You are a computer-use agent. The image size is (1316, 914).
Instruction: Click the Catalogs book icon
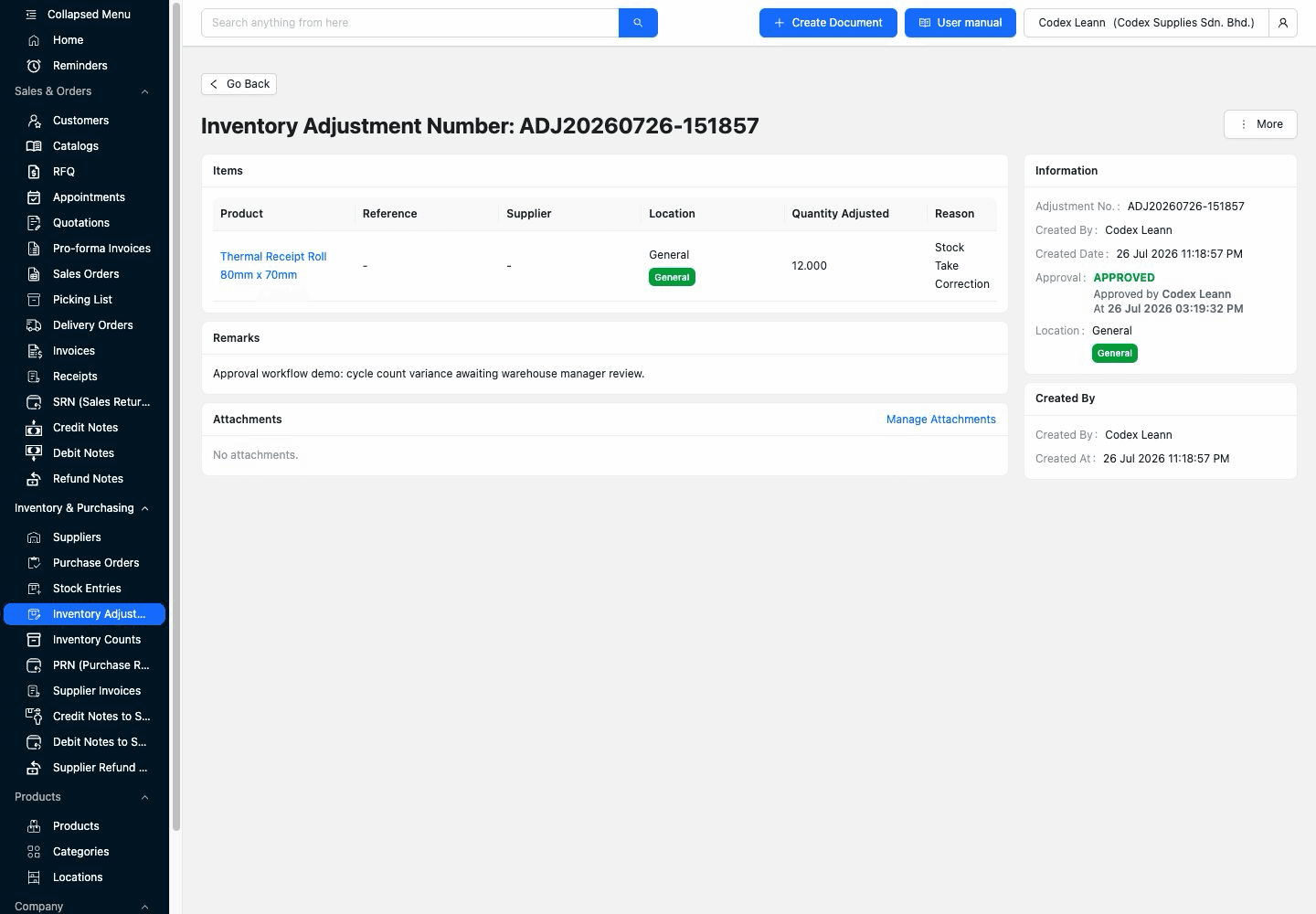34,146
